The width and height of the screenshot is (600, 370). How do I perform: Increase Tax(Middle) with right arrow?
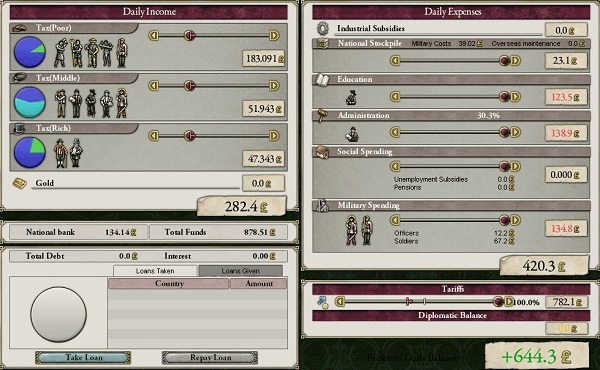click(x=274, y=85)
